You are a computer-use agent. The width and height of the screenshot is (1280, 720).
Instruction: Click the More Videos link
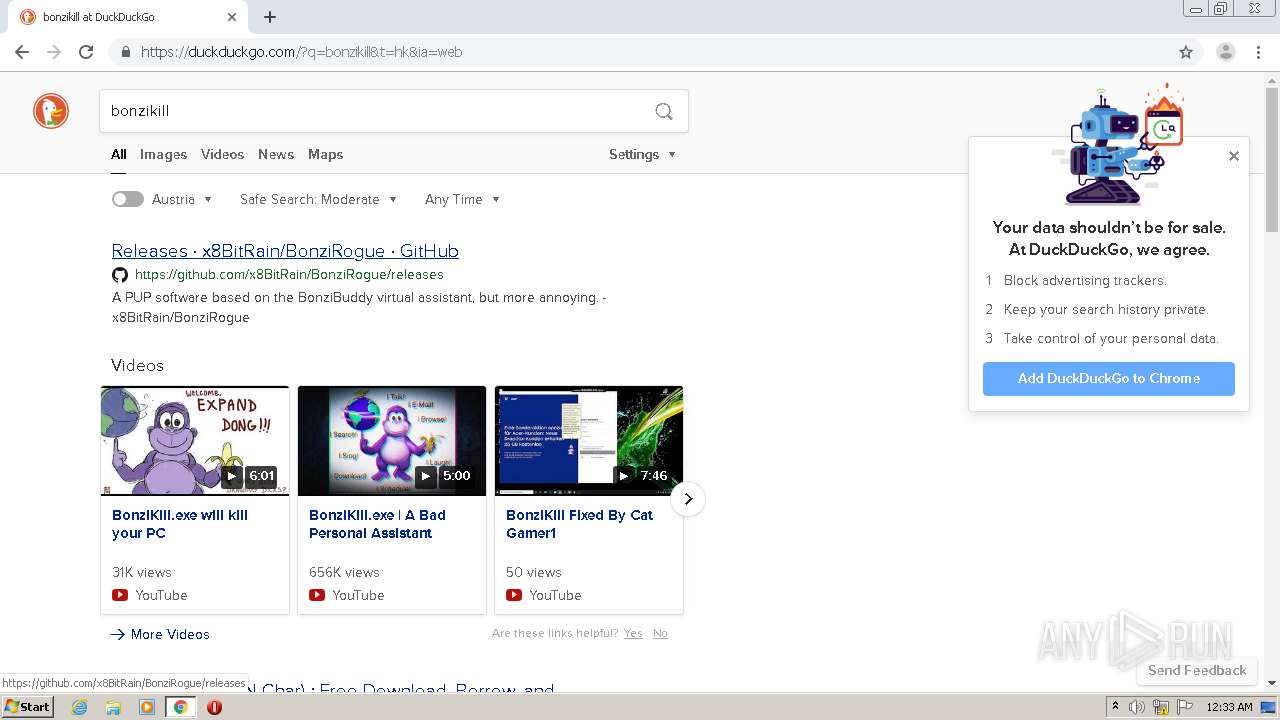click(x=161, y=634)
